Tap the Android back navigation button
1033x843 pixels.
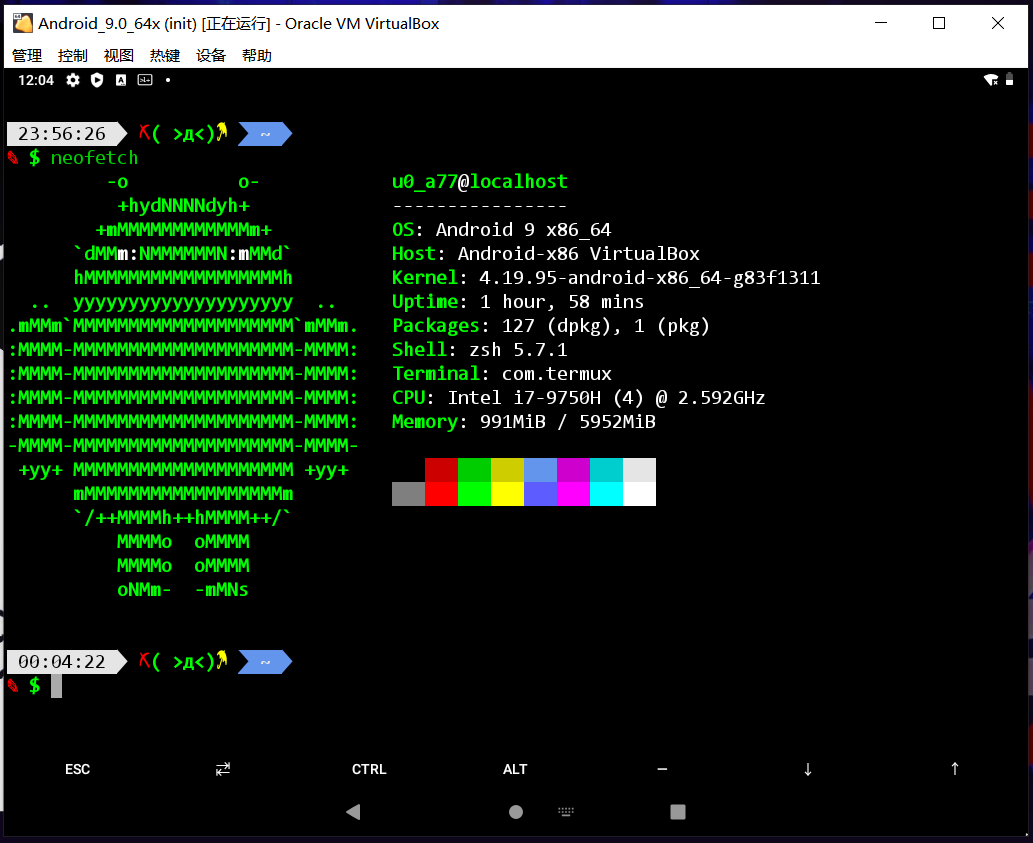353,812
